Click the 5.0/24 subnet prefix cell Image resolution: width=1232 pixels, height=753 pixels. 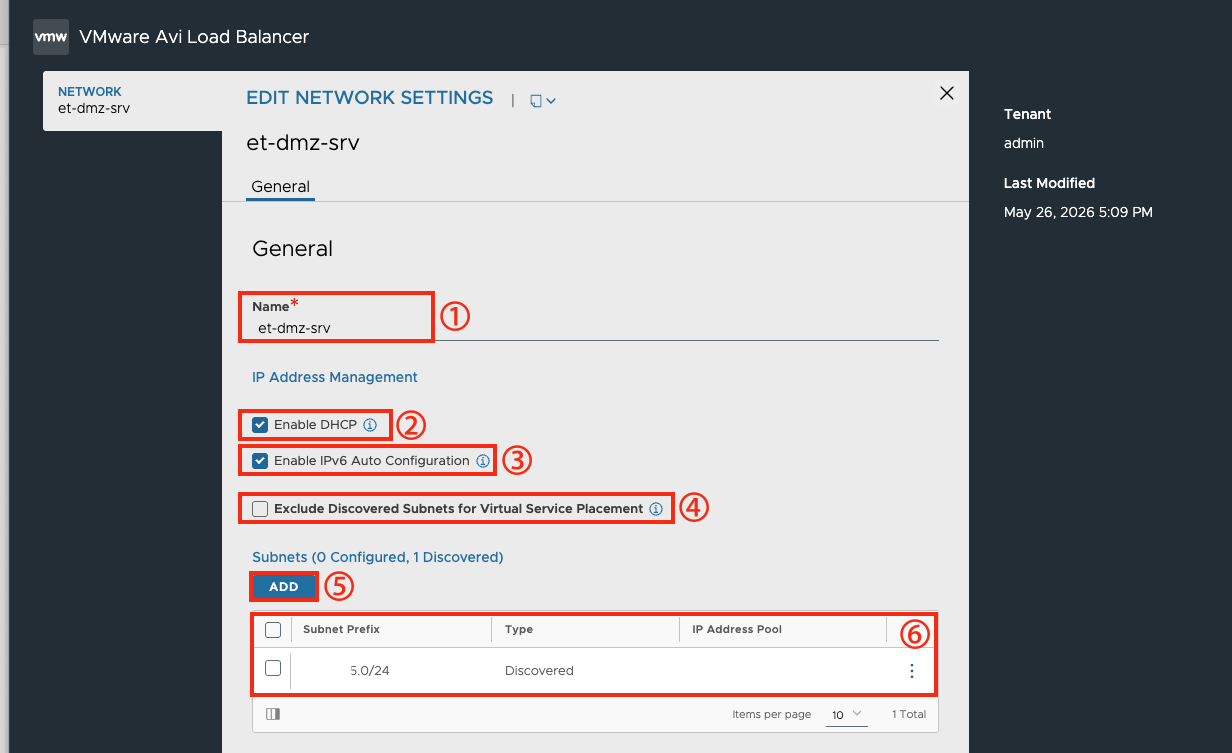(x=369, y=671)
